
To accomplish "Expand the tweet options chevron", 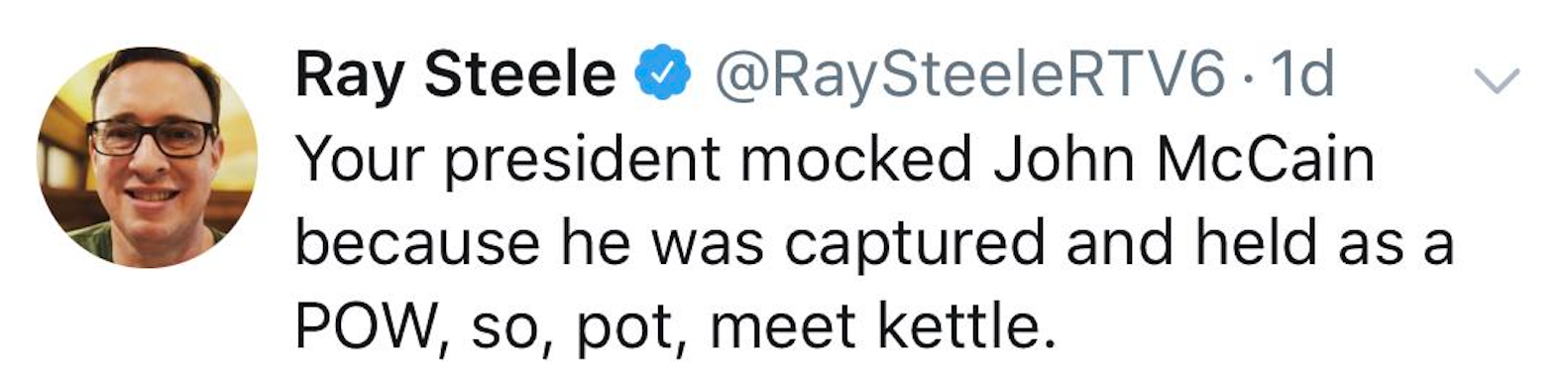I will click(1497, 80).
